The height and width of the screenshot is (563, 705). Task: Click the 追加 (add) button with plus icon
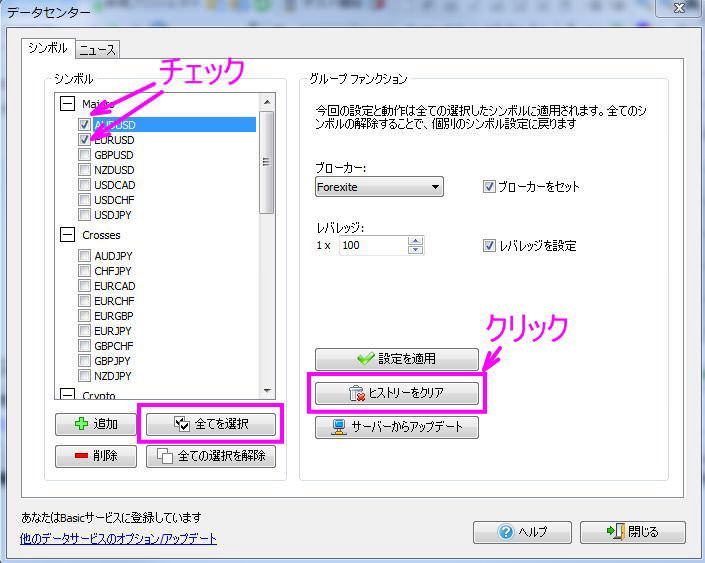(x=95, y=424)
